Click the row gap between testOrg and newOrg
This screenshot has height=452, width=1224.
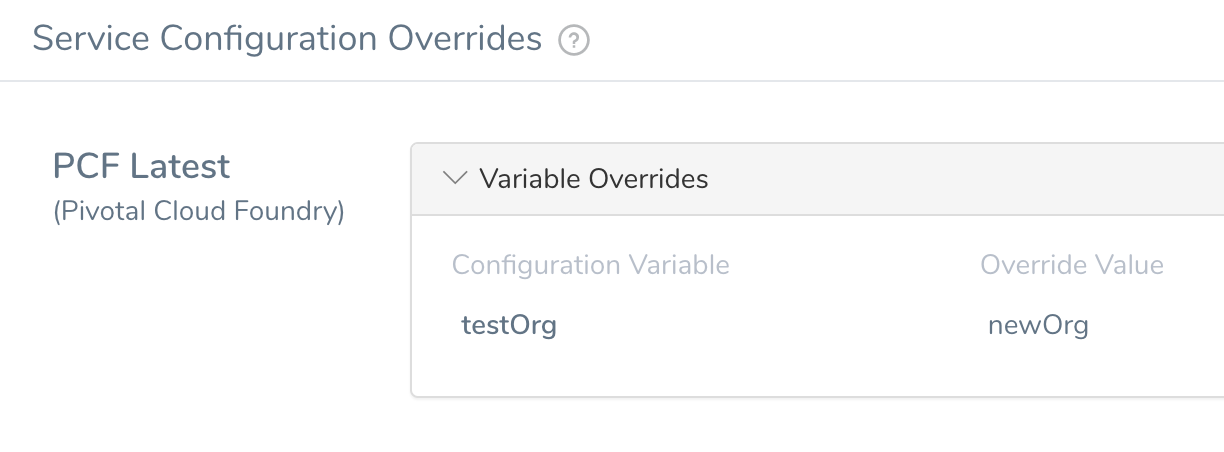coord(770,325)
